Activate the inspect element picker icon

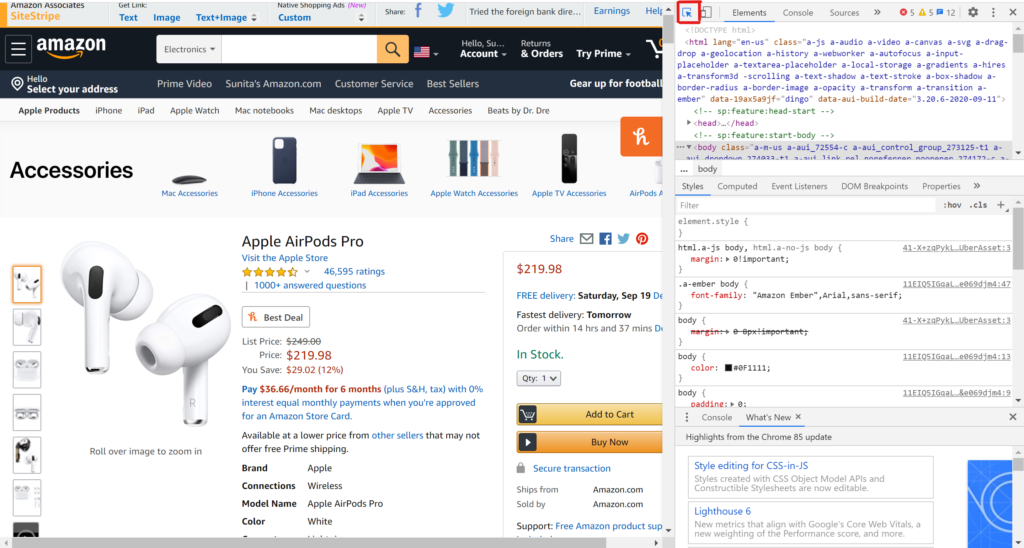coord(687,12)
